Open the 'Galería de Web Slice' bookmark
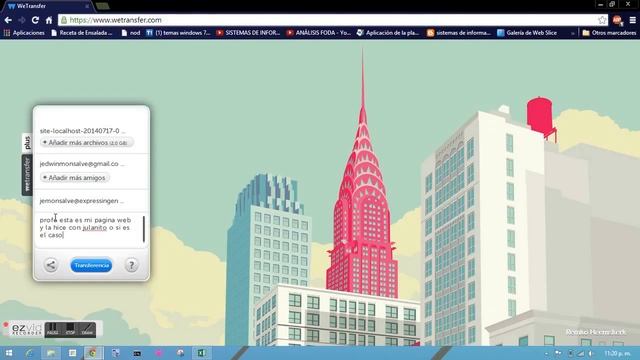This screenshot has height=360, width=640. pos(527,33)
